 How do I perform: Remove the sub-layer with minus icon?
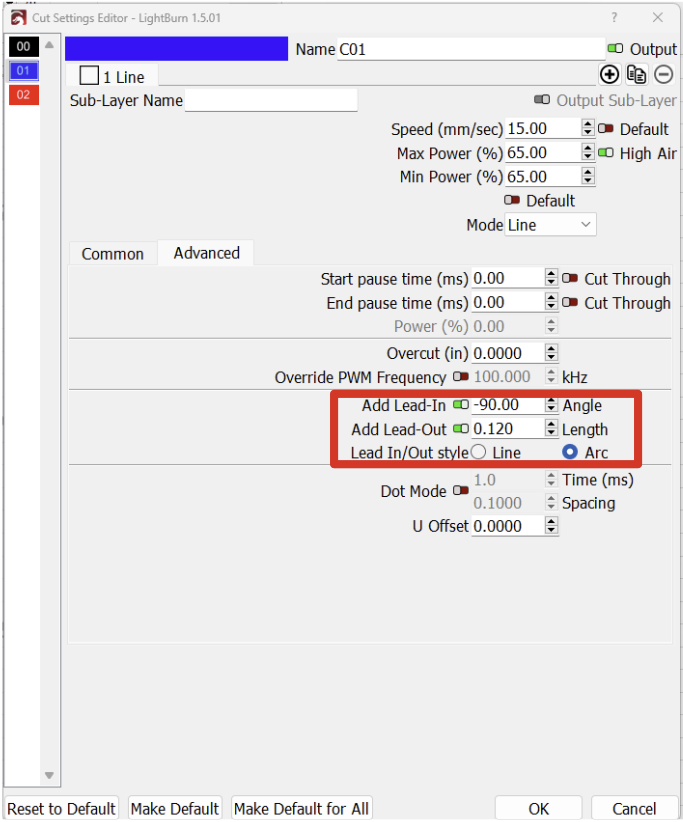664,75
